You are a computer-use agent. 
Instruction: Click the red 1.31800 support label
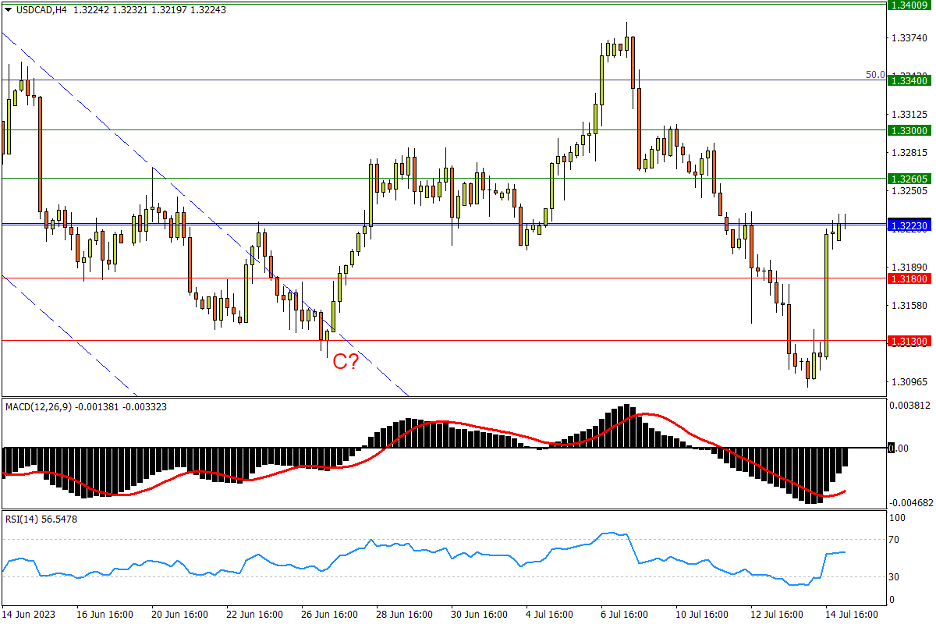pos(909,279)
